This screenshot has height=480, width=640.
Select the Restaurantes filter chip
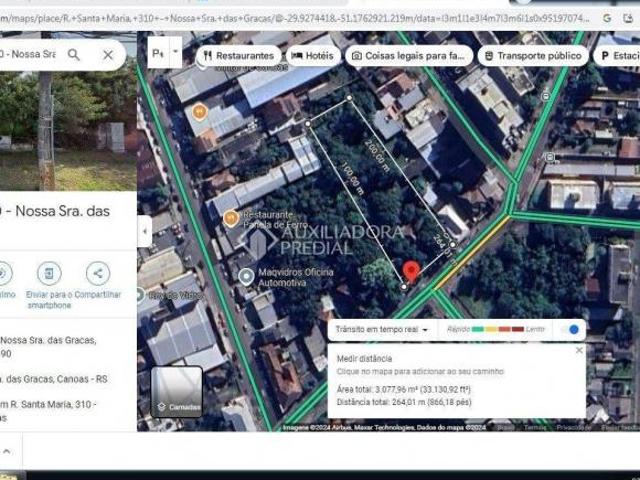click(238, 56)
